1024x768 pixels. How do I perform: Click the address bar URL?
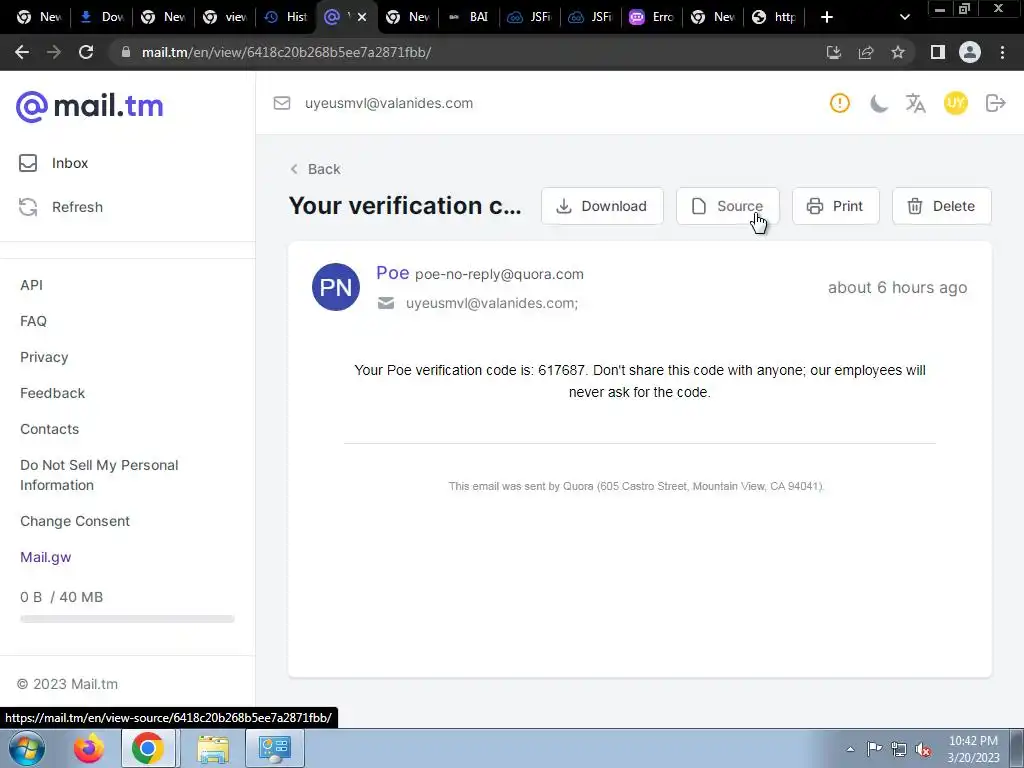click(286, 52)
